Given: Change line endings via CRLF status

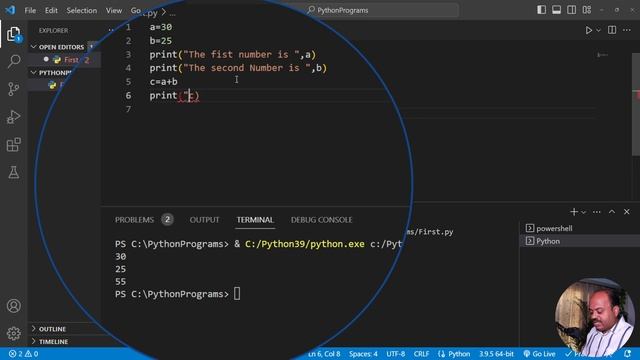Looking at the screenshot, I should (421, 354).
